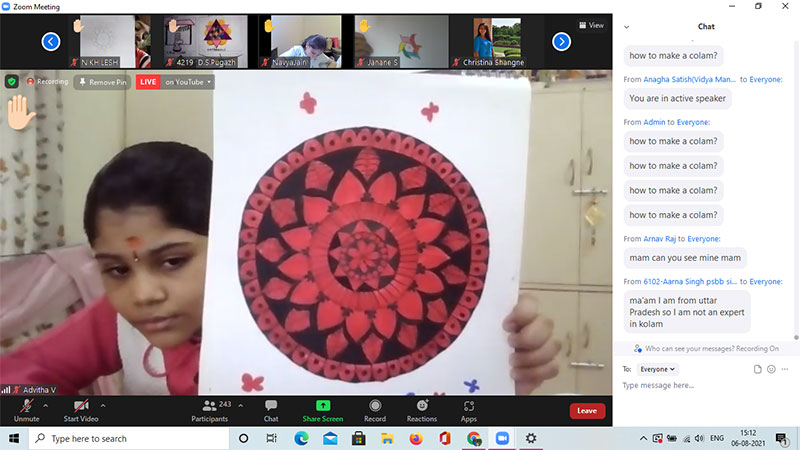Click the green encryption shield icon
This screenshot has height=450, width=800.
[x=12, y=82]
